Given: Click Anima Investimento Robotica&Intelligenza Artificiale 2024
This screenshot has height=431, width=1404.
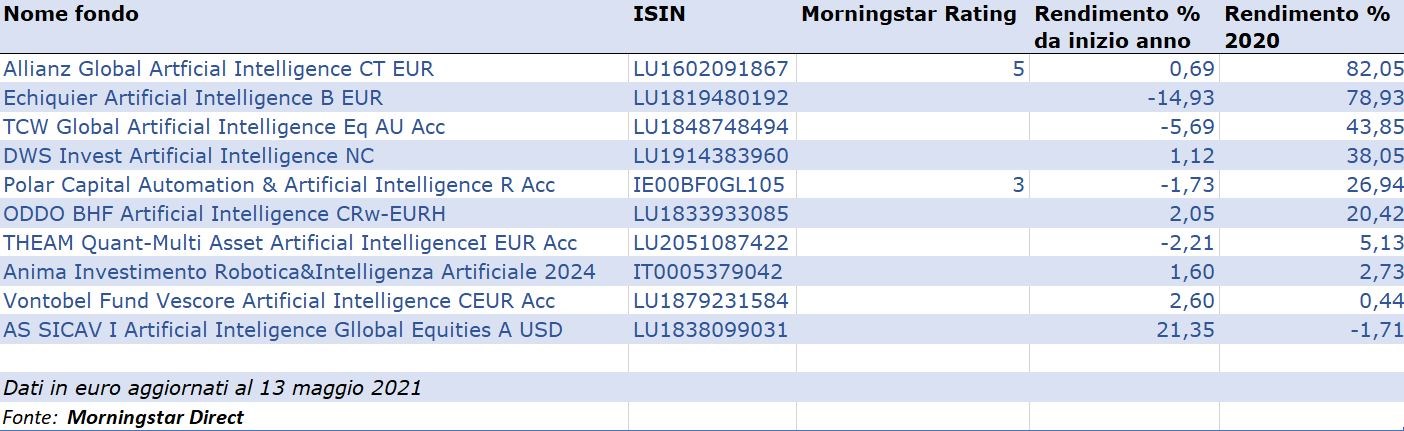Looking at the screenshot, I should coord(299,272).
